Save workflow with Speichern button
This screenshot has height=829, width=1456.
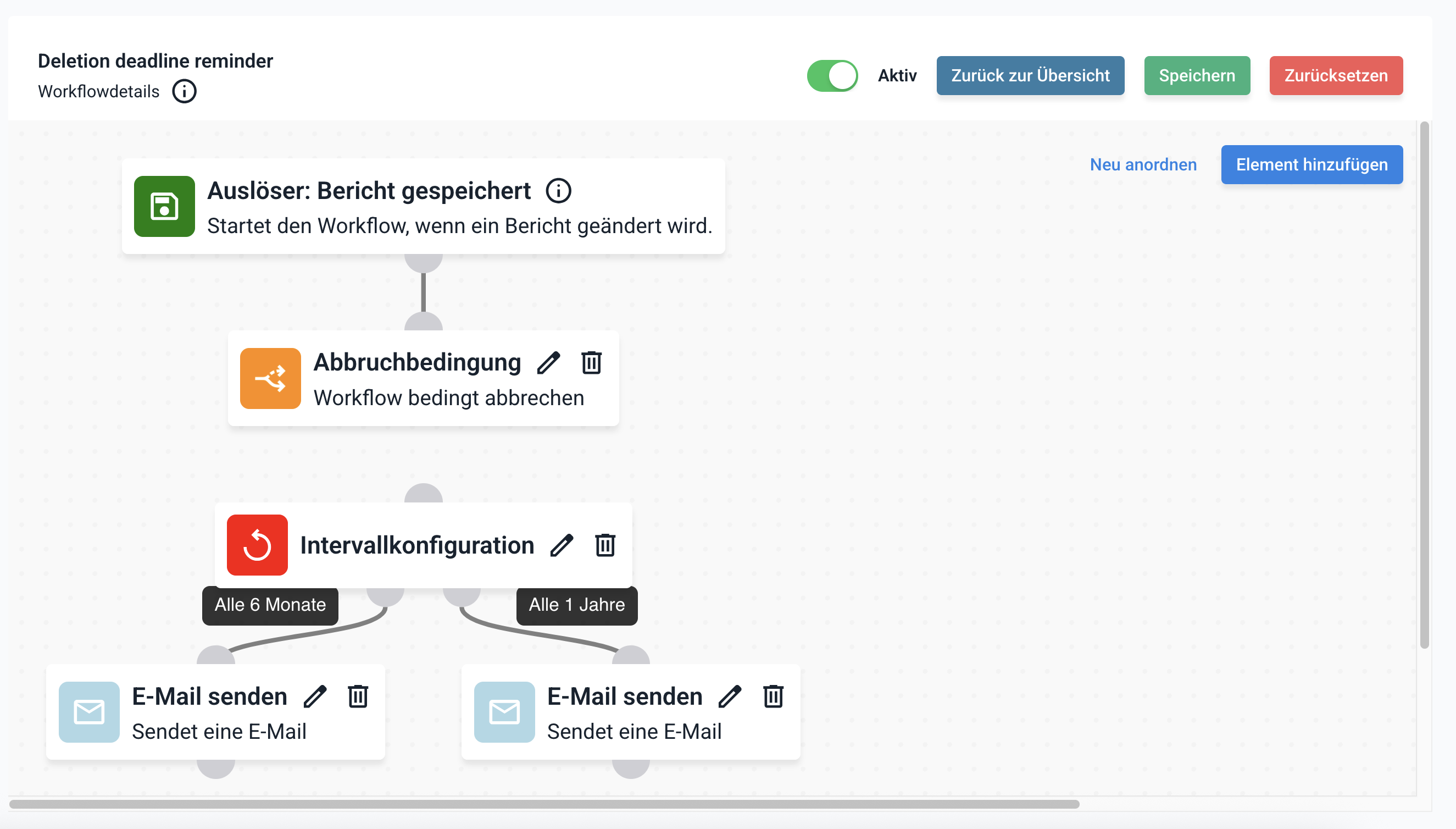point(1197,76)
